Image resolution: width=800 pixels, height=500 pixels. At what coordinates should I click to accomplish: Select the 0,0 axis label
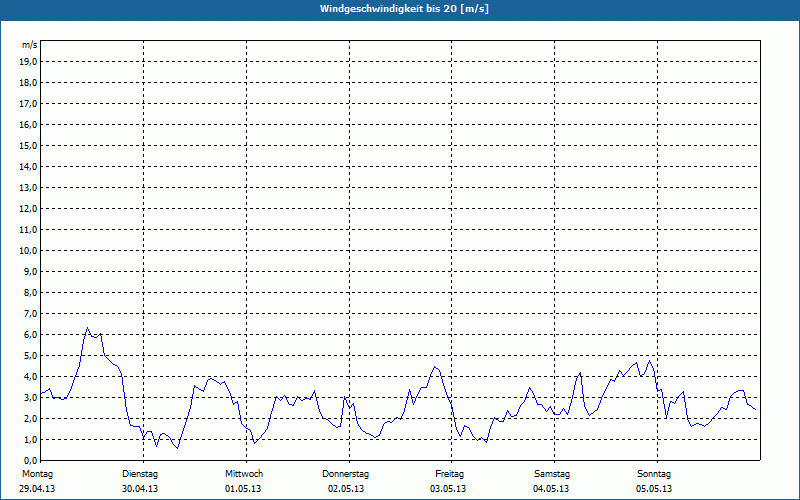[x=30, y=461]
